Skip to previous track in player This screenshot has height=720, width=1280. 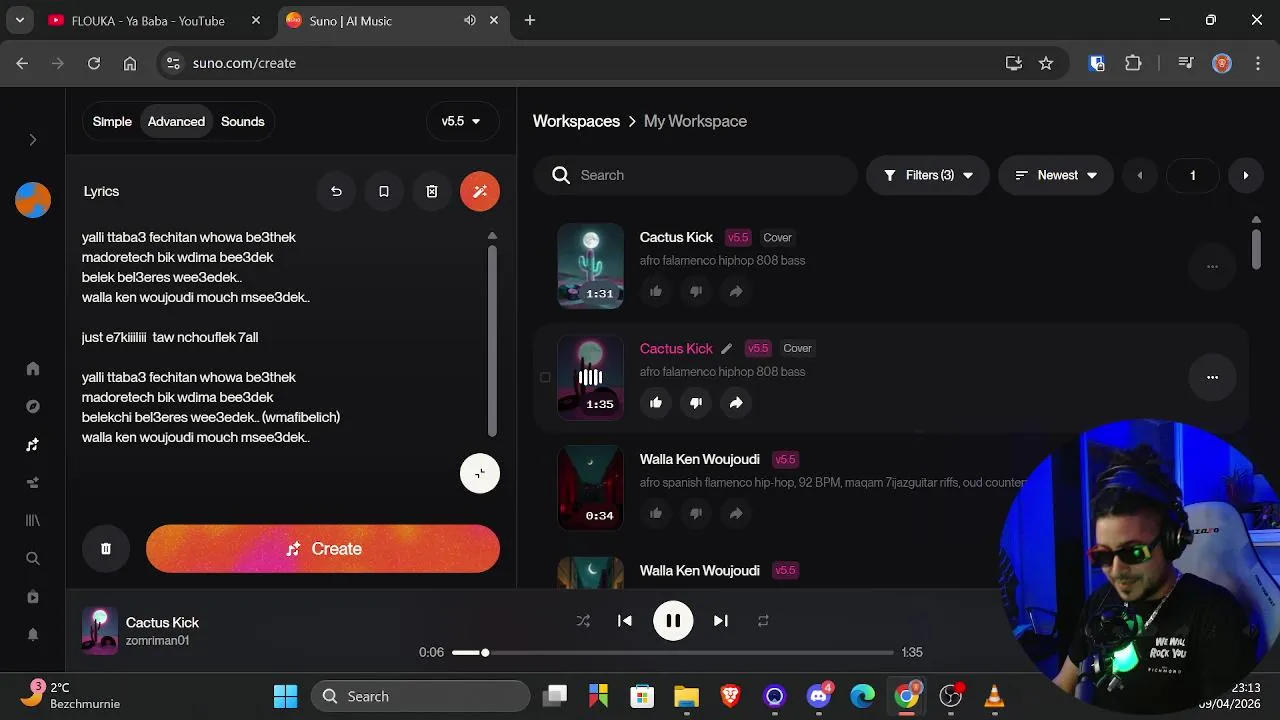coord(625,621)
